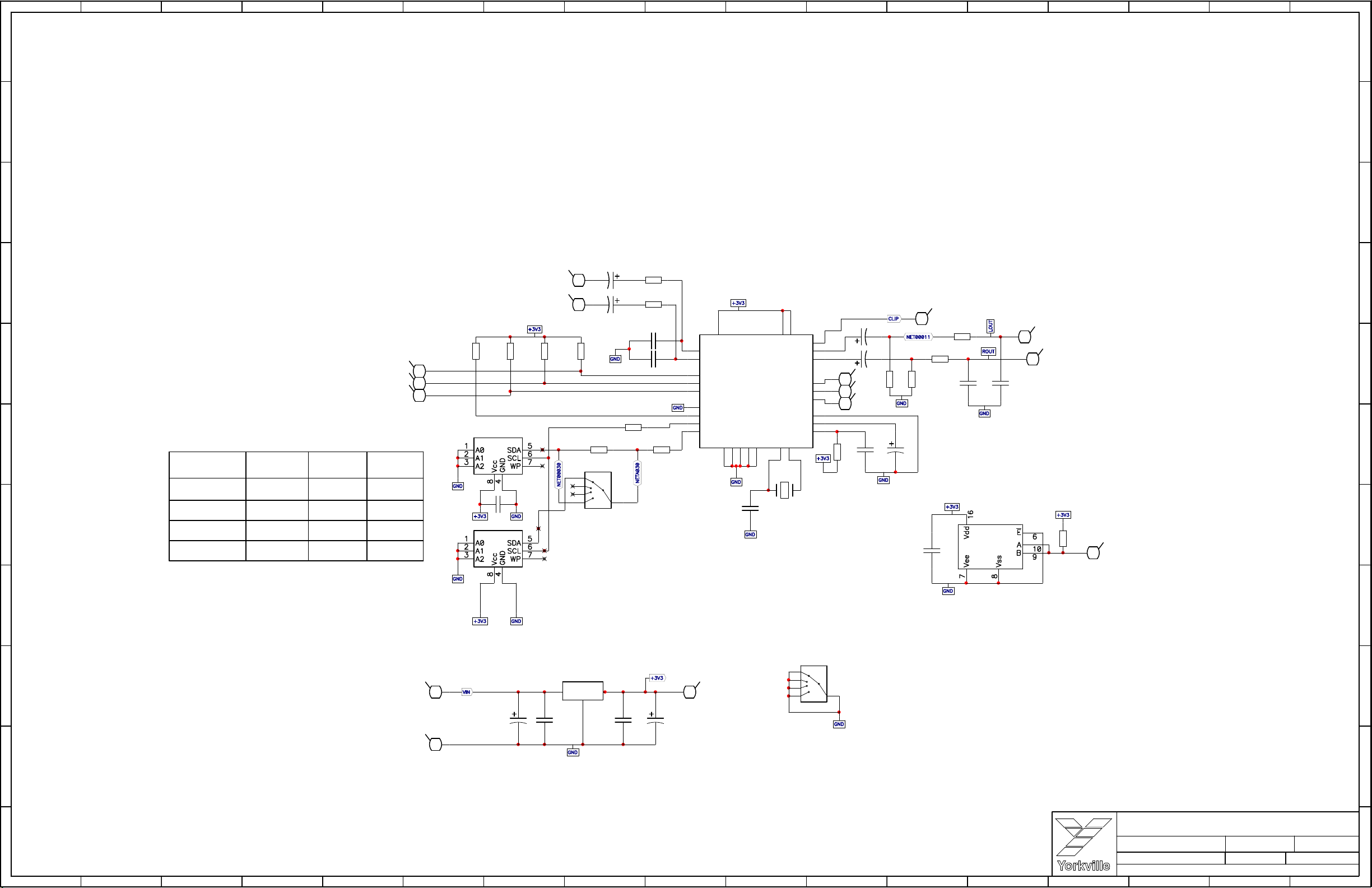Select the +3V3 label above pull-up resistors
The image size is (1372, 888).
pos(534,330)
